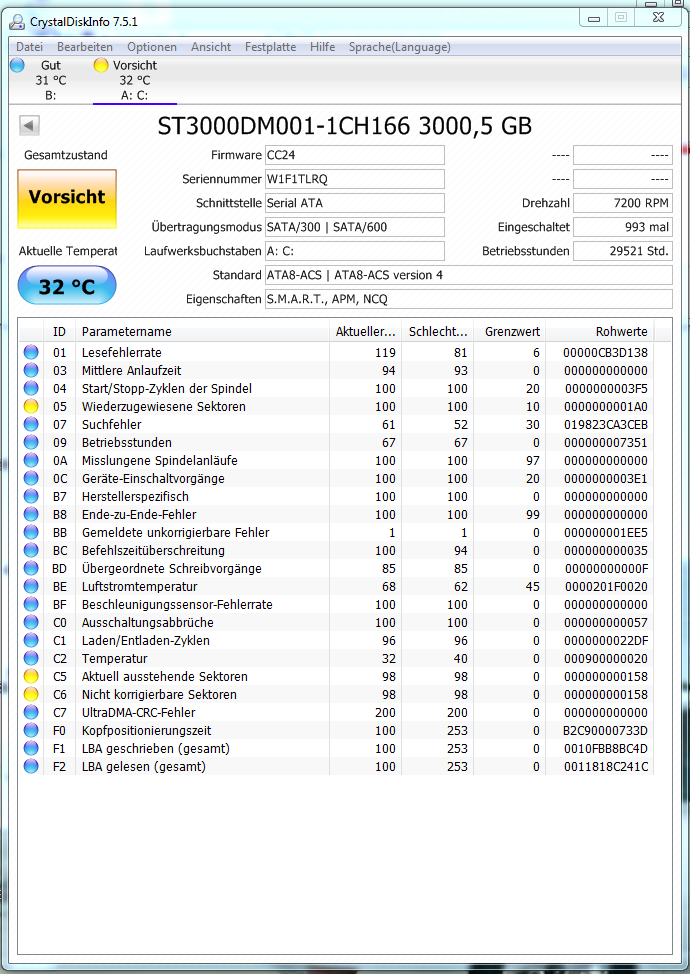Screen dimensions: 690x974
Task: Open the Bearbeiten menu
Action: click(84, 47)
